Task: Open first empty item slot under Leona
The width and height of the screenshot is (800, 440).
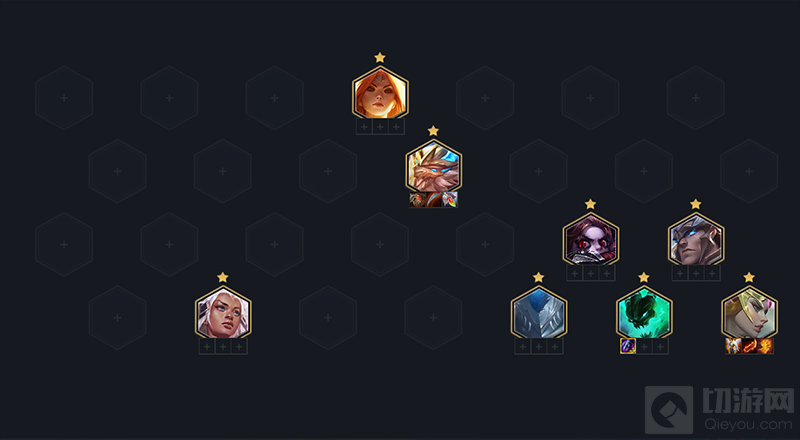Action: click(364, 127)
